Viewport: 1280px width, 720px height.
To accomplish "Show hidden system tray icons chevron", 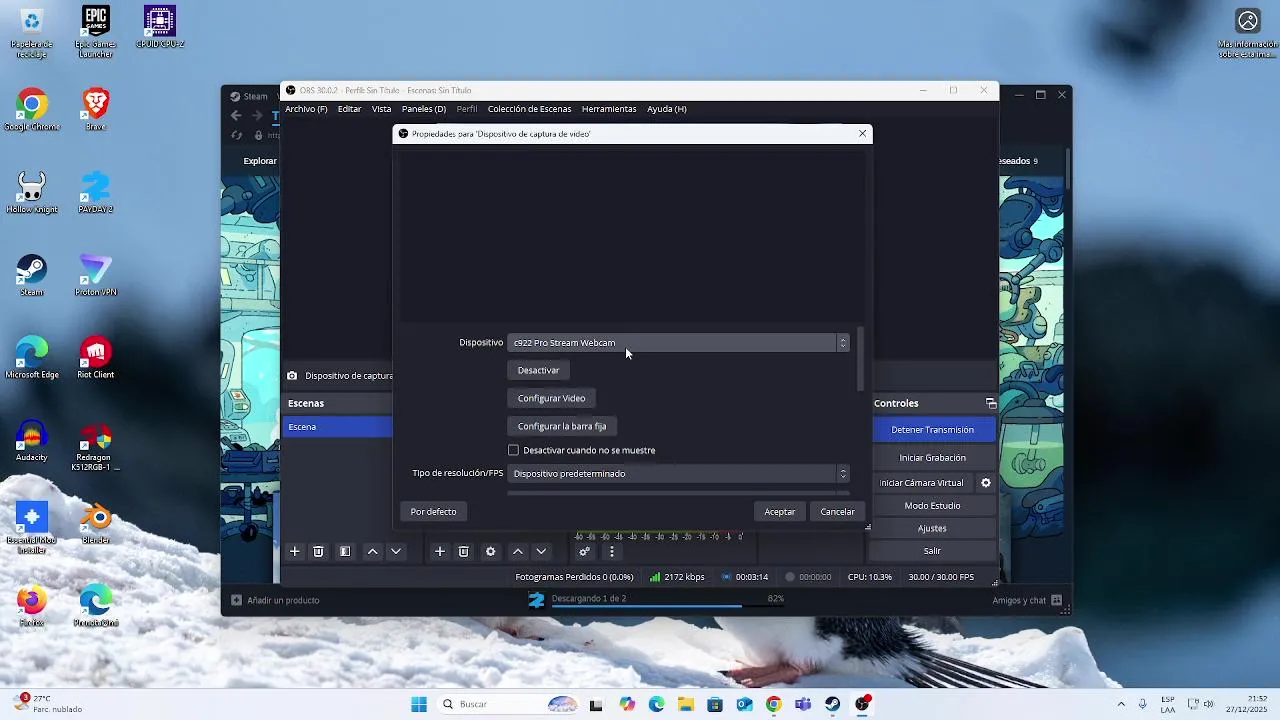I will [x=1121, y=704].
